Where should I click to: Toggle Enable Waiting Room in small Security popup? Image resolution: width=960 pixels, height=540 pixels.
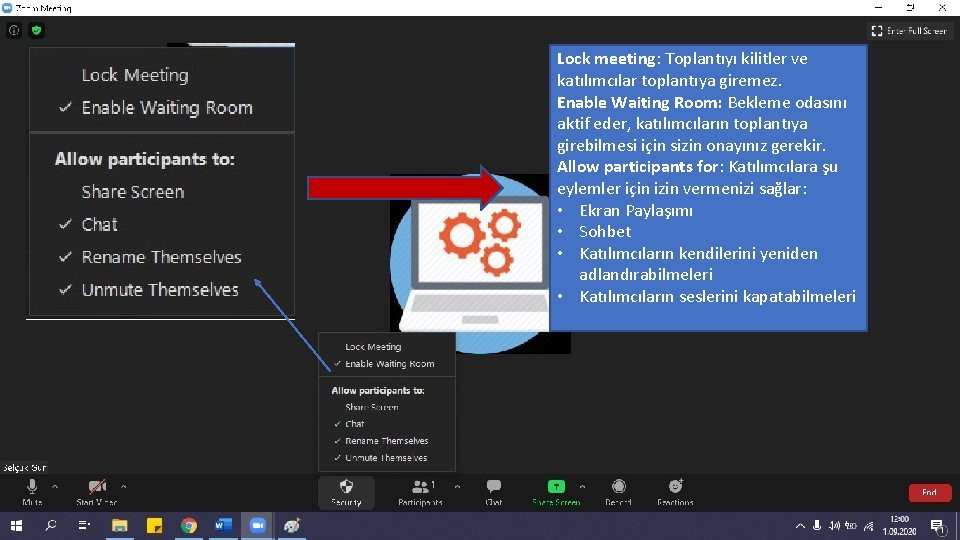point(386,364)
